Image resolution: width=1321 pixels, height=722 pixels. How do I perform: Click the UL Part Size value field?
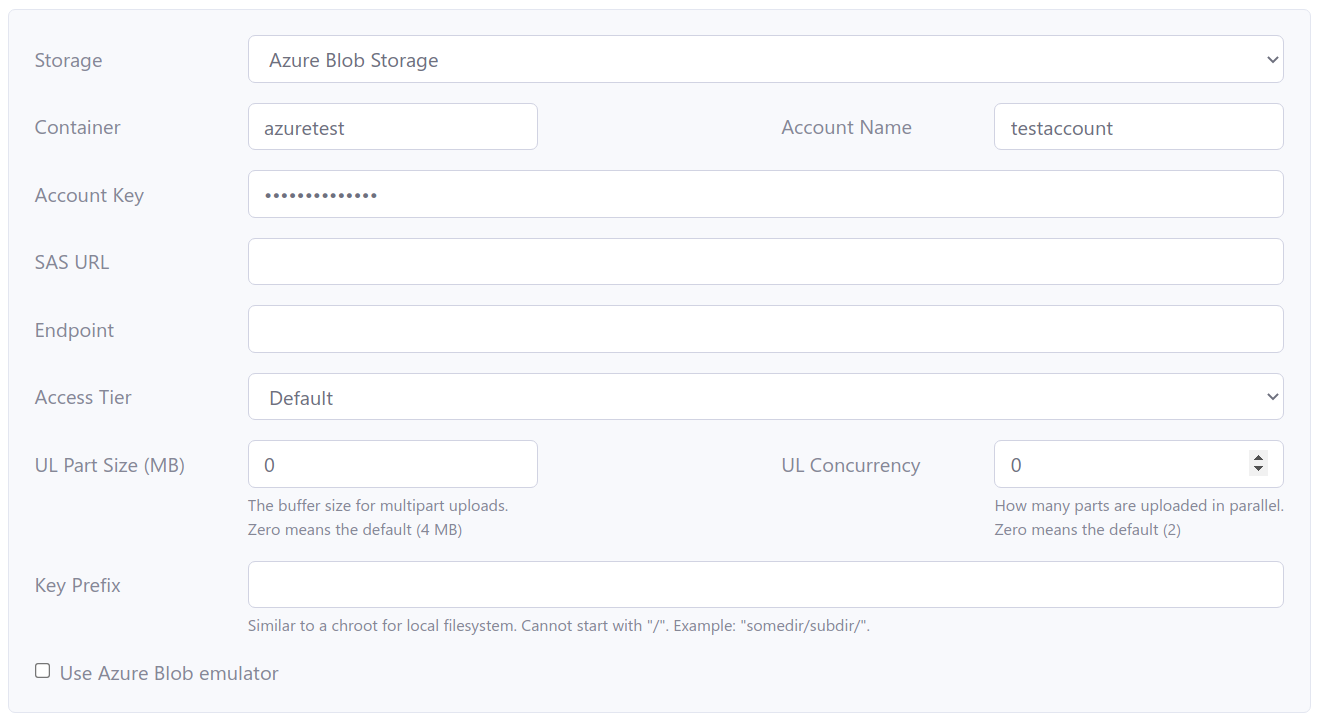tap(392, 464)
